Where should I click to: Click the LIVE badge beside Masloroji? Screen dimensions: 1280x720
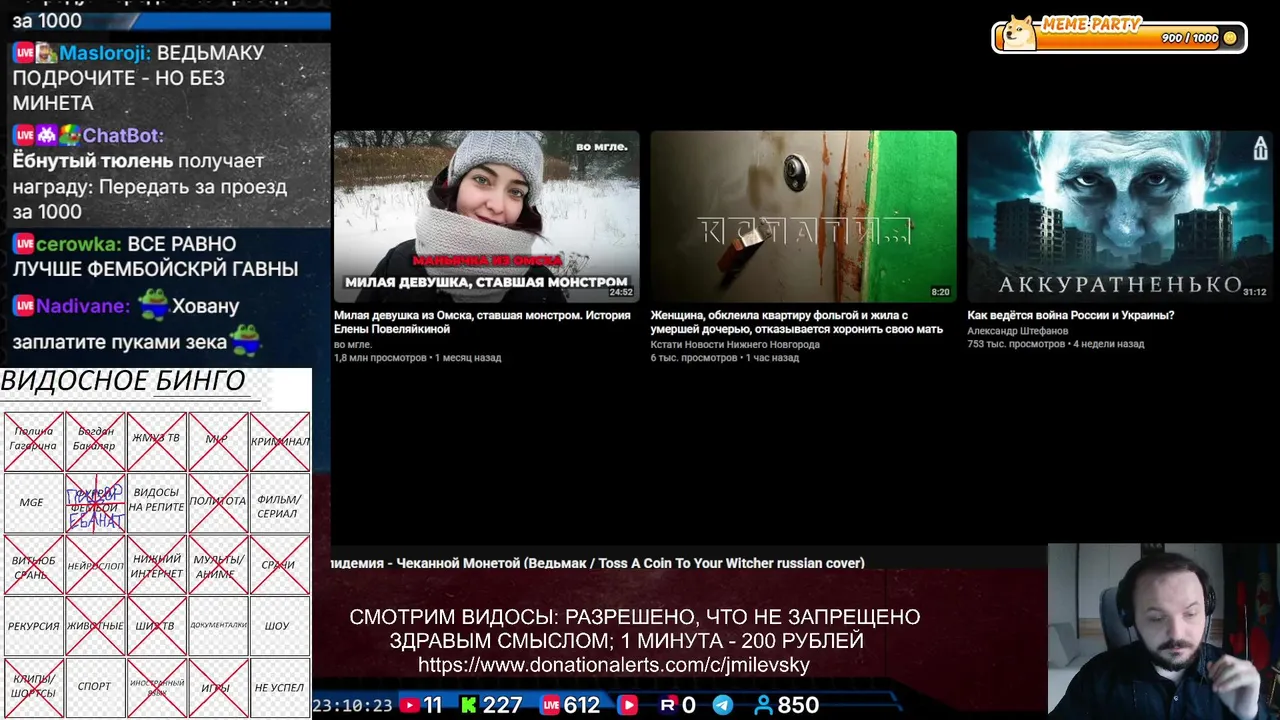(x=24, y=53)
